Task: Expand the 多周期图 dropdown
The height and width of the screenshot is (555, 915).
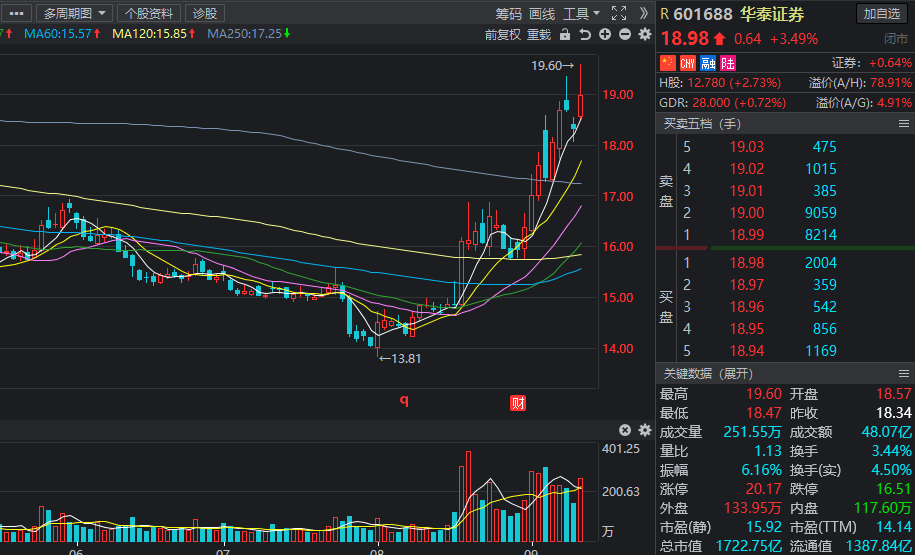Action: pyautogui.click(x=76, y=13)
